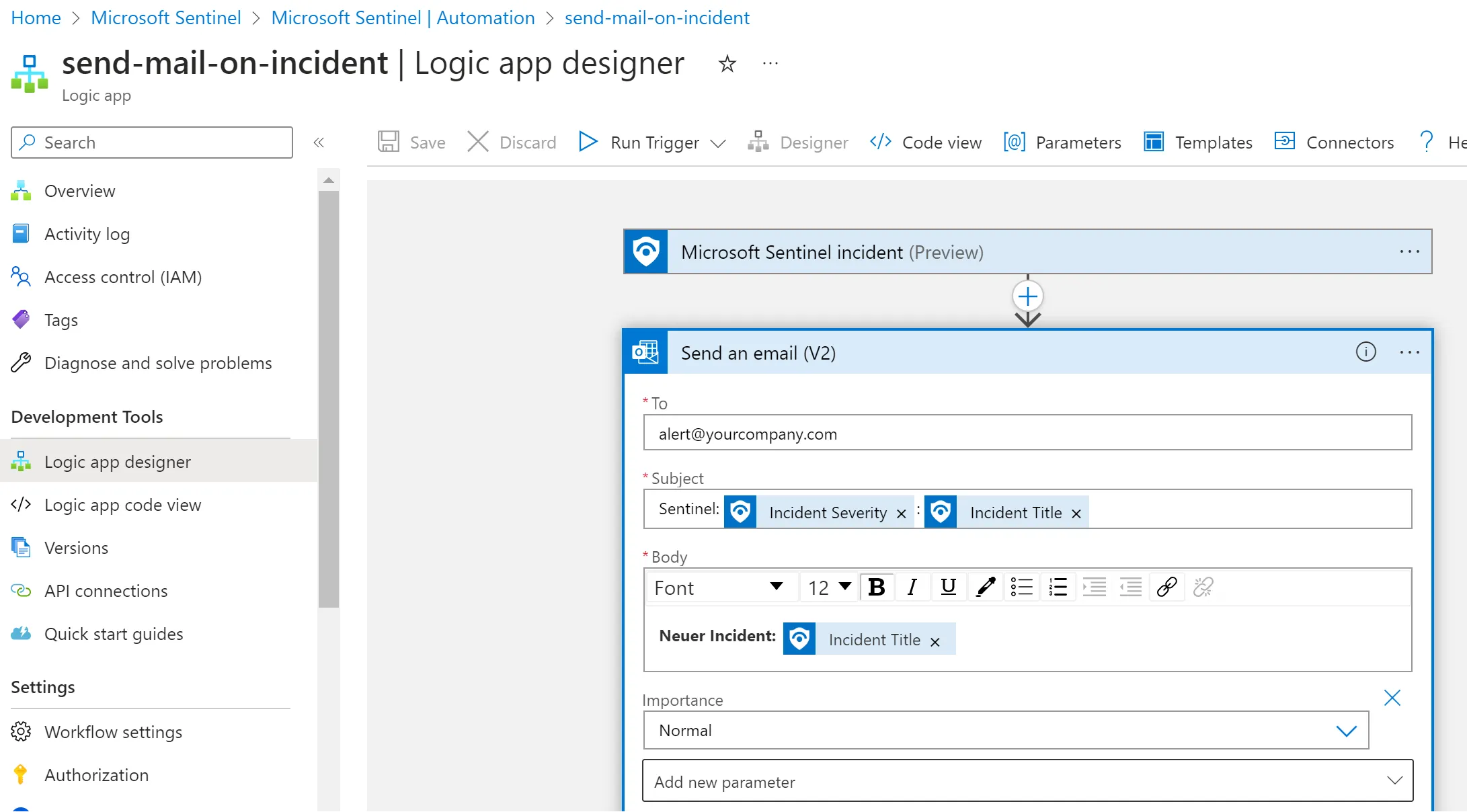Open the Add new parameter dropdown
The height and width of the screenshot is (812, 1467).
tap(1027, 781)
